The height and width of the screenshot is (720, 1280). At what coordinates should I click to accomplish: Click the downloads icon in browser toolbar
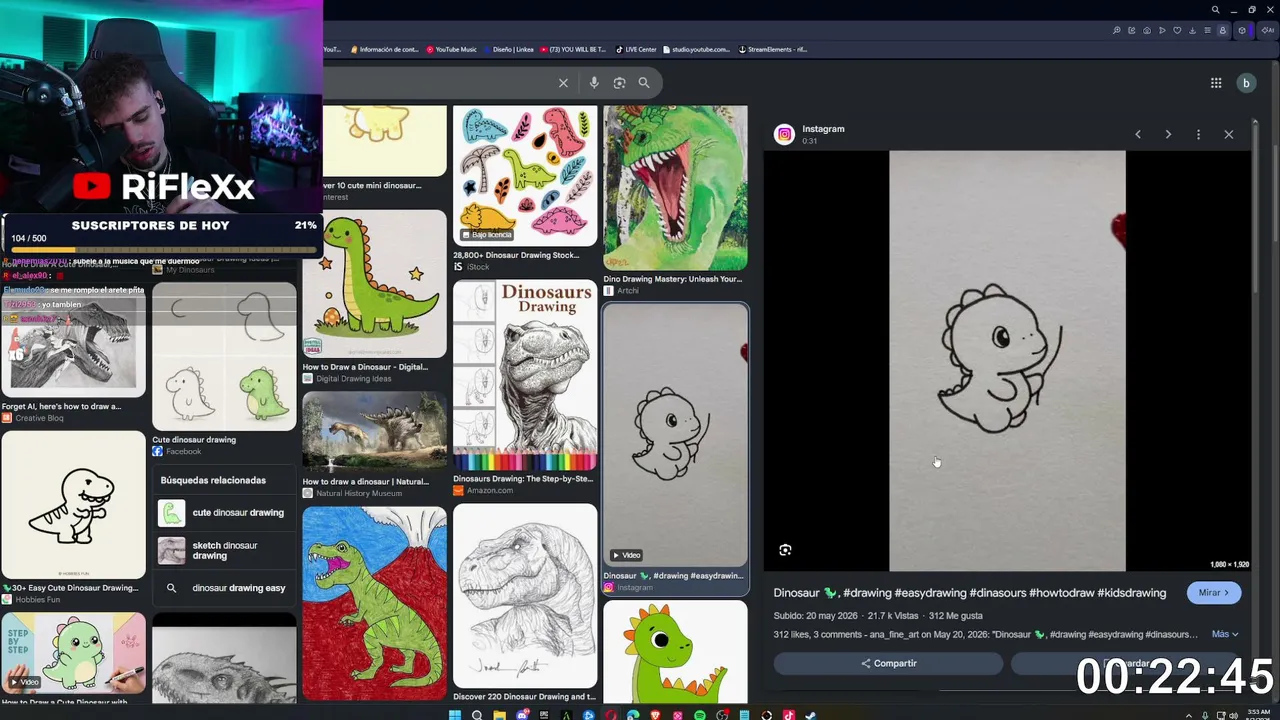[1192, 30]
